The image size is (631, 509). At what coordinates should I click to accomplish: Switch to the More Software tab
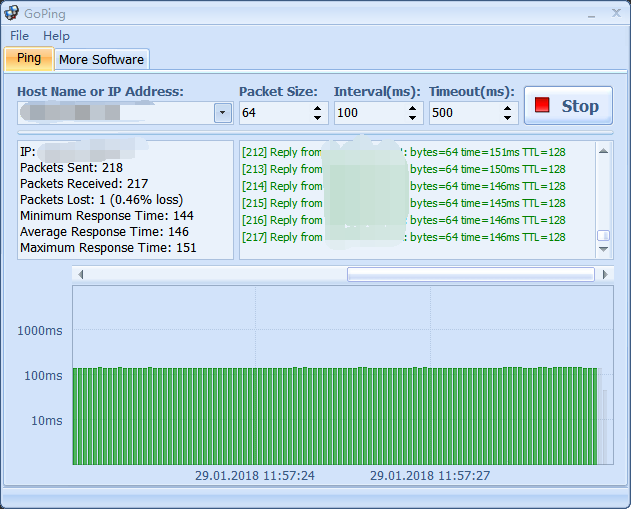point(101,59)
